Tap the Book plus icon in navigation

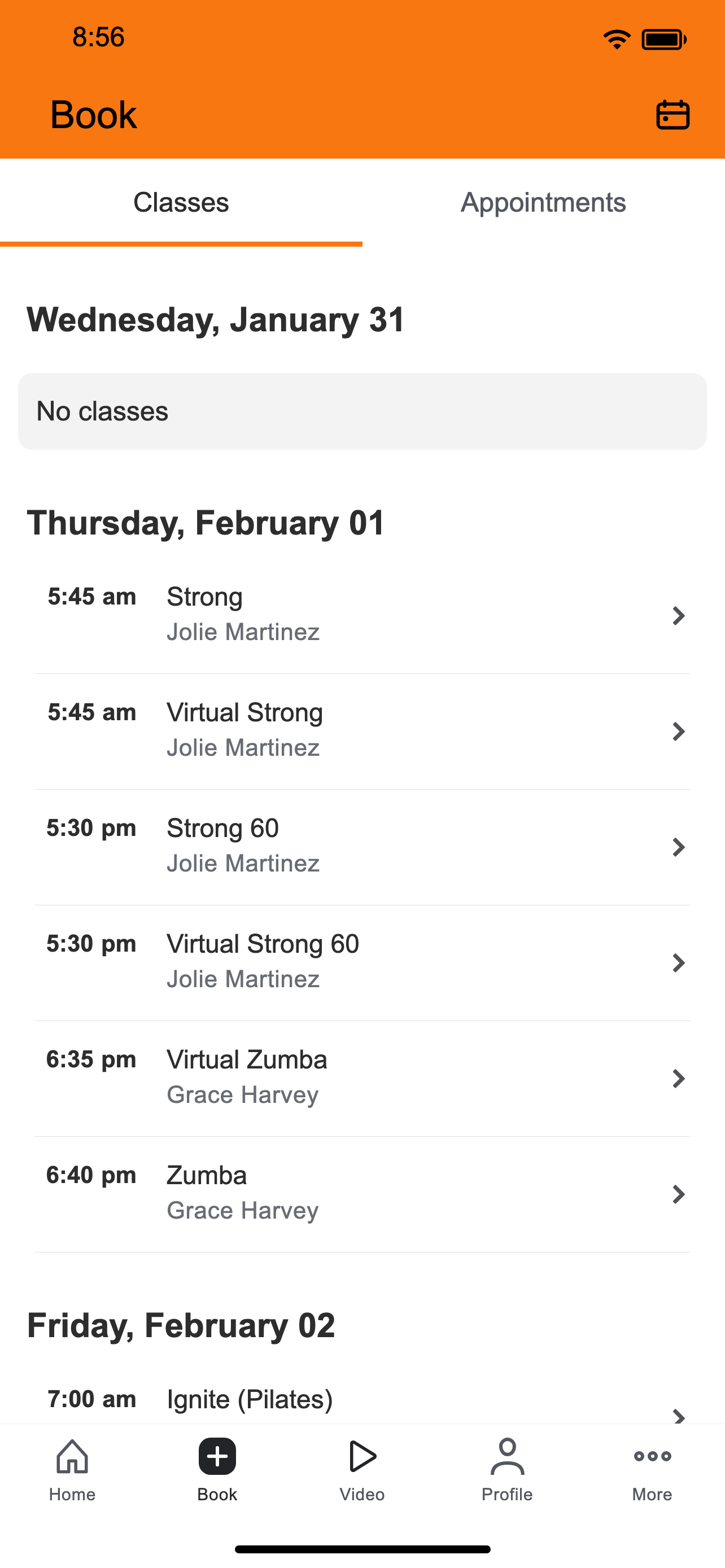tap(217, 1456)
